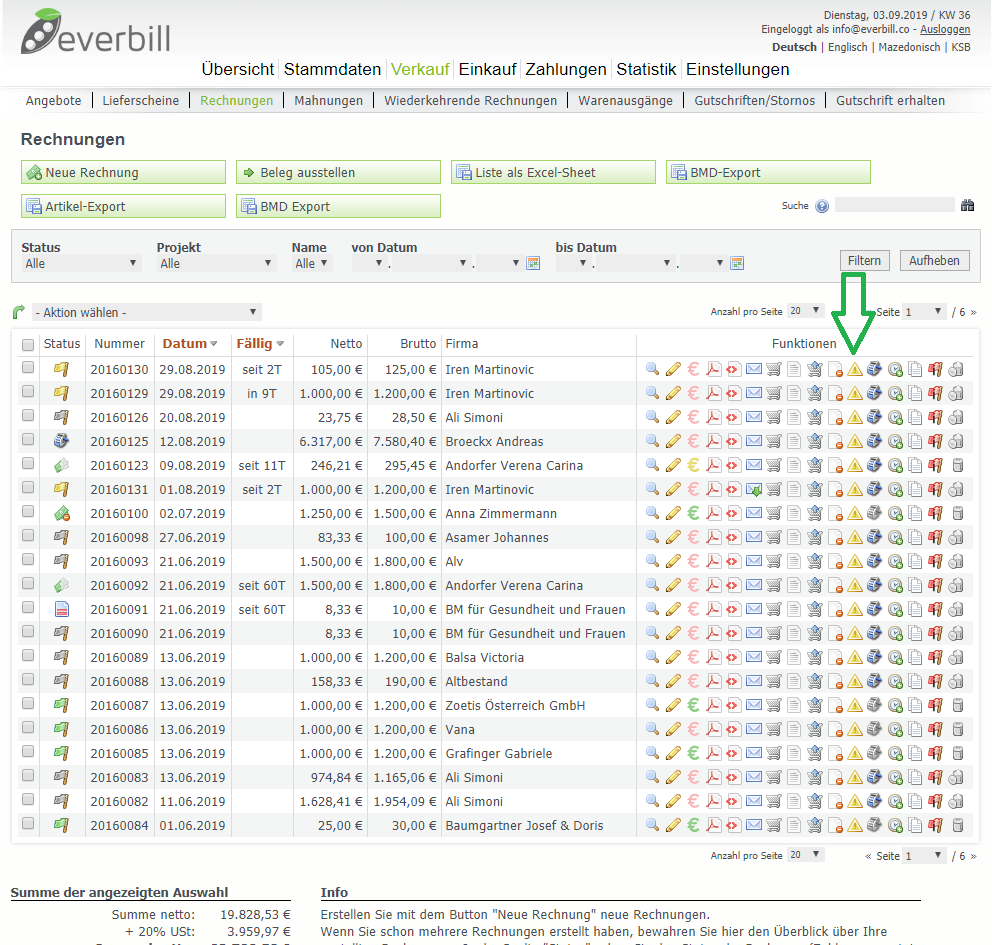The width and height of the screenshot is (992, 945).
Task: Go to next page arrow at top pager
Action: click(973, 312)
